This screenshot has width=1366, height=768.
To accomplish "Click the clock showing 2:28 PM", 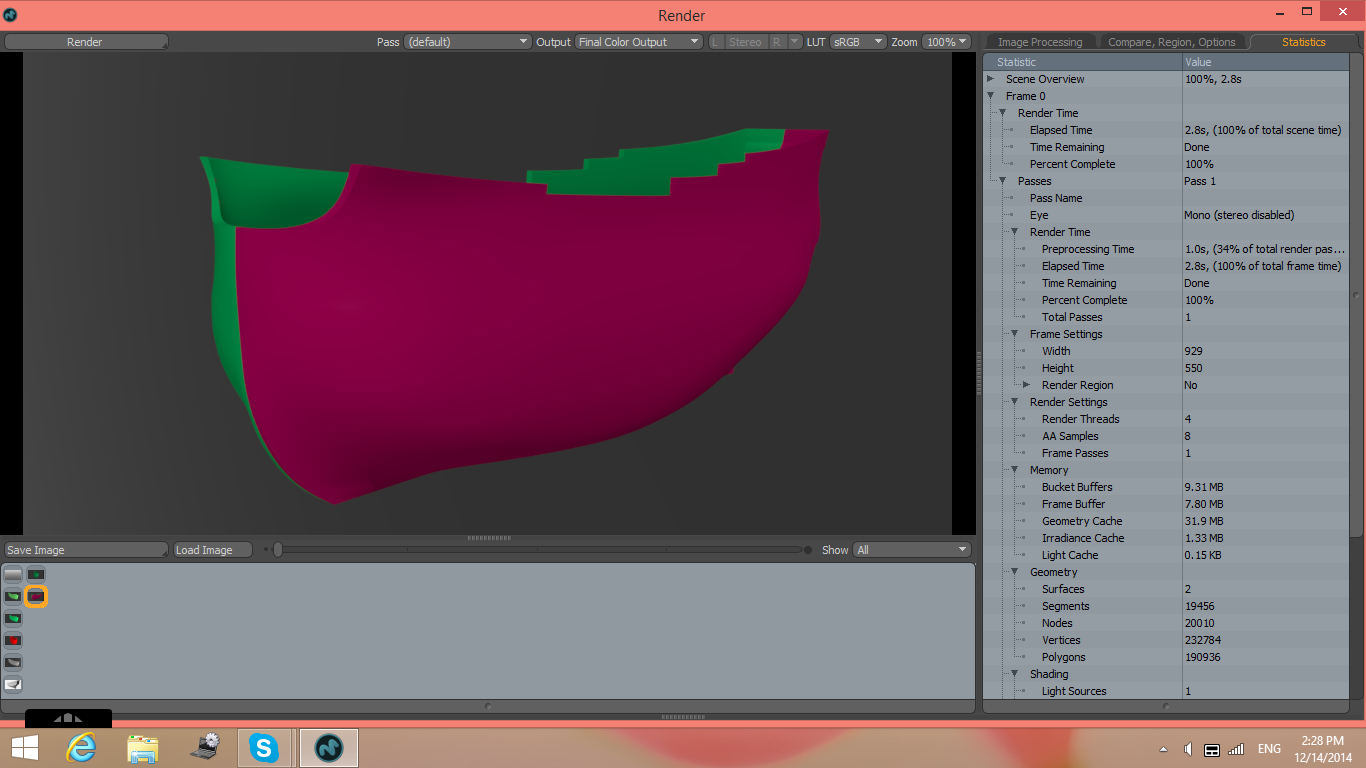I will 1321,741.
